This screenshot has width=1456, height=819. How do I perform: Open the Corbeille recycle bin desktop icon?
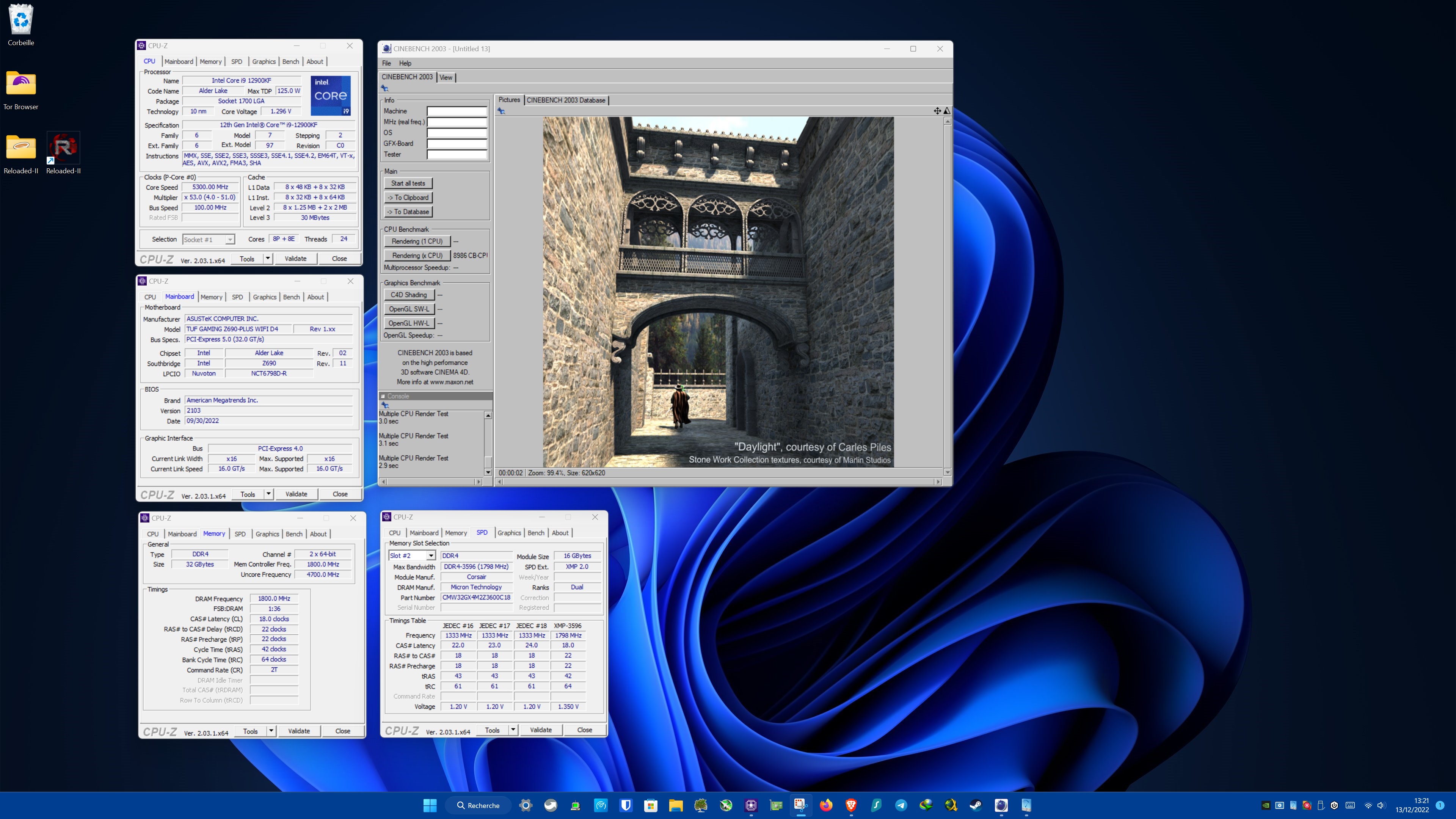pos(21,25)
